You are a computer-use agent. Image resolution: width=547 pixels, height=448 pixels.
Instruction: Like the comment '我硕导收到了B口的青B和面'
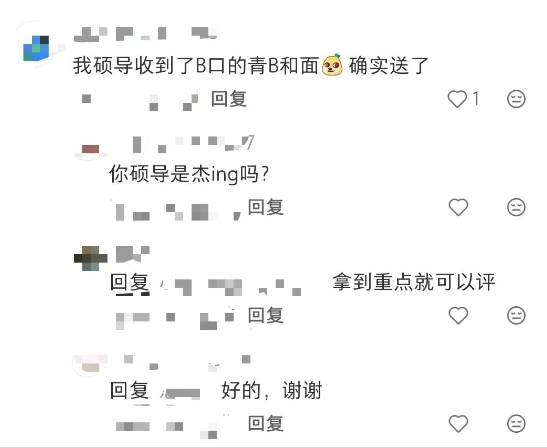pyautogui.click(x=457, y=99)
